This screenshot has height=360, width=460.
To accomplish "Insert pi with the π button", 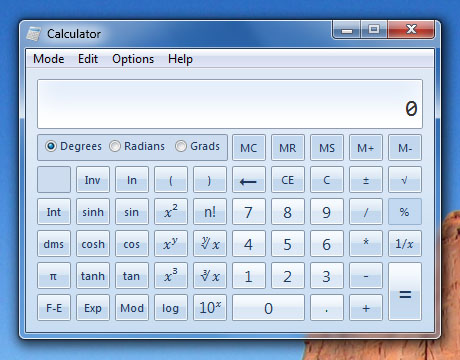I will [54, 276].
